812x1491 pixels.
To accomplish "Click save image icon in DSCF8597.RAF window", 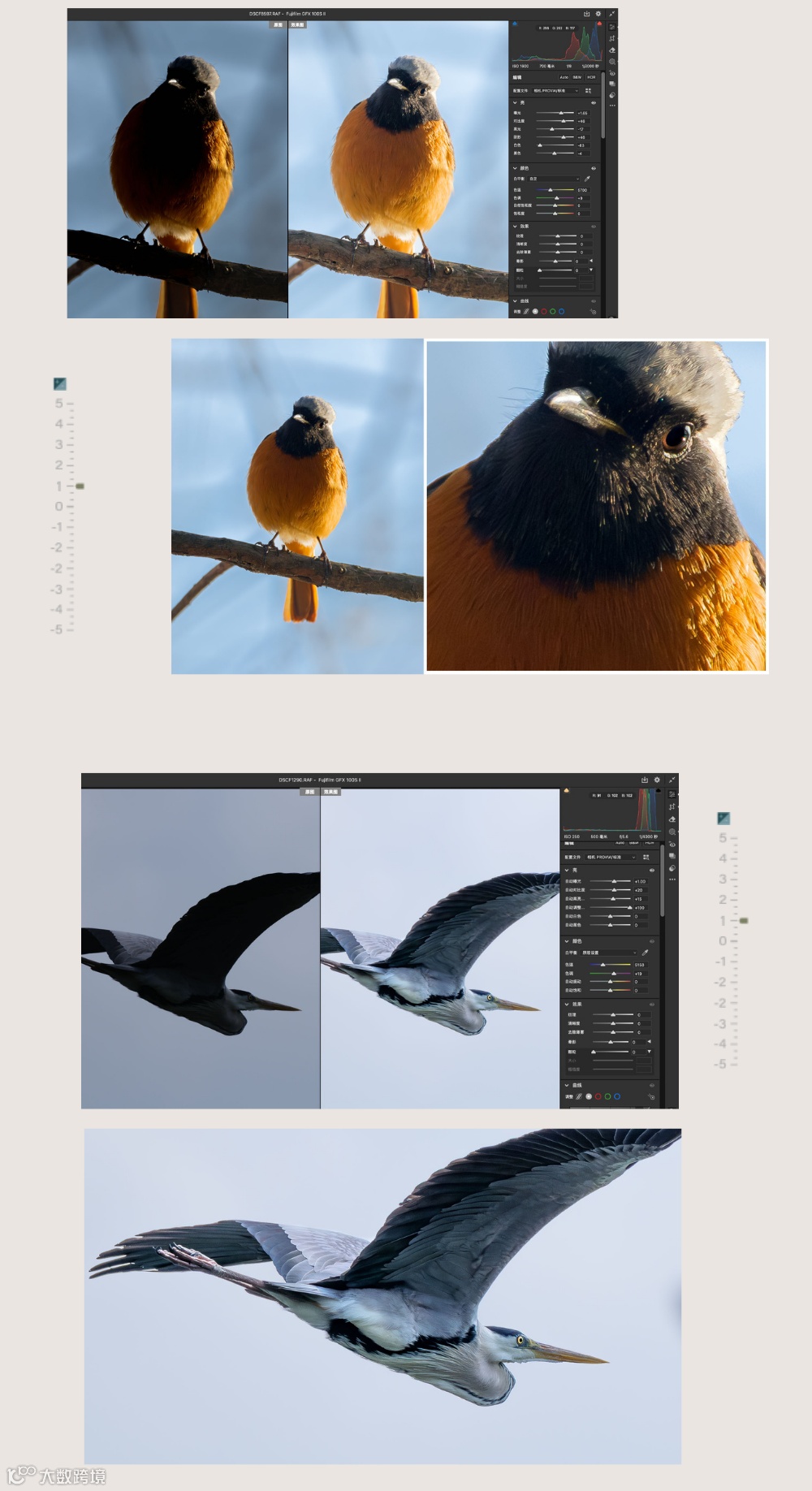I will point(586,14).
